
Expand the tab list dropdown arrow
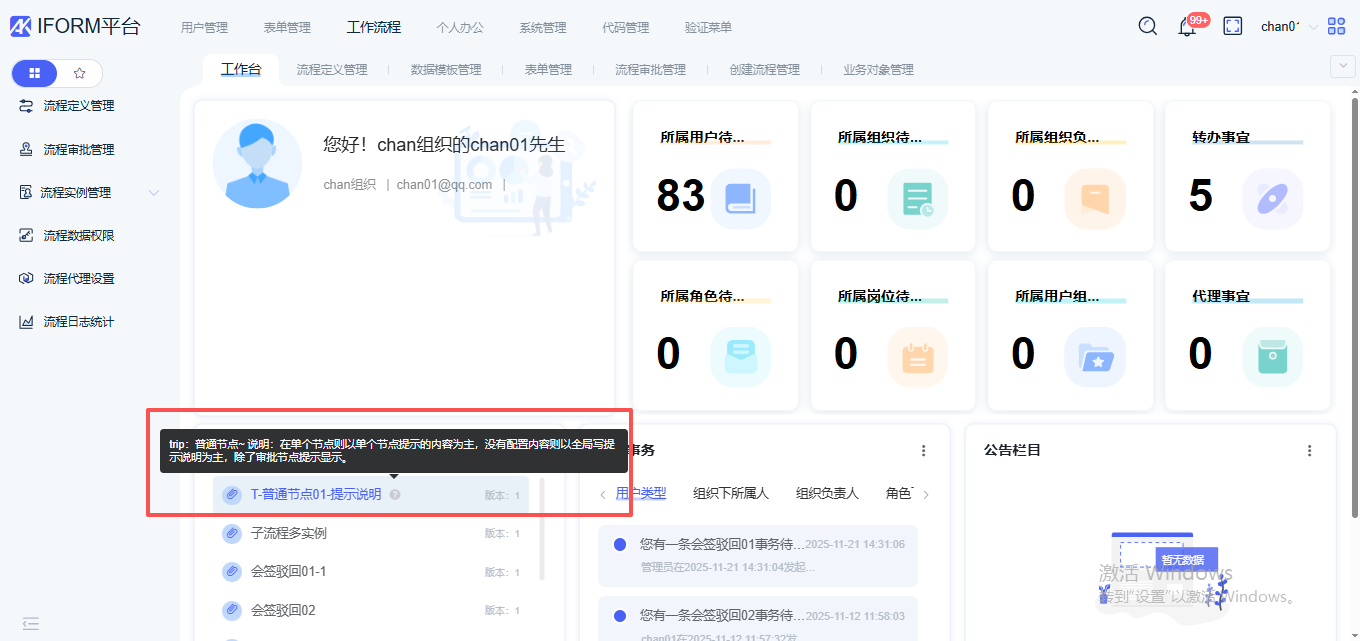(x=1342, y=66)
